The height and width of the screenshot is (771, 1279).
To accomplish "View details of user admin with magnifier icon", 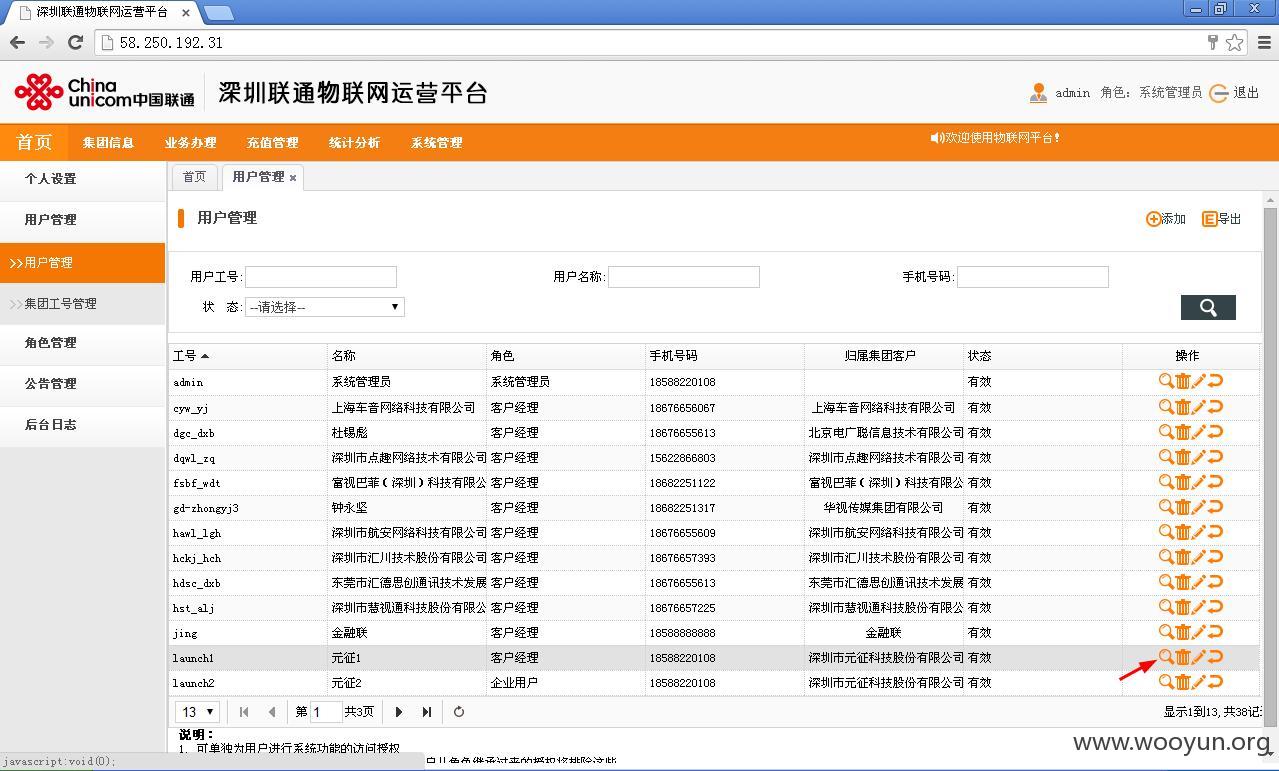I will click(x=1166, y=381).
